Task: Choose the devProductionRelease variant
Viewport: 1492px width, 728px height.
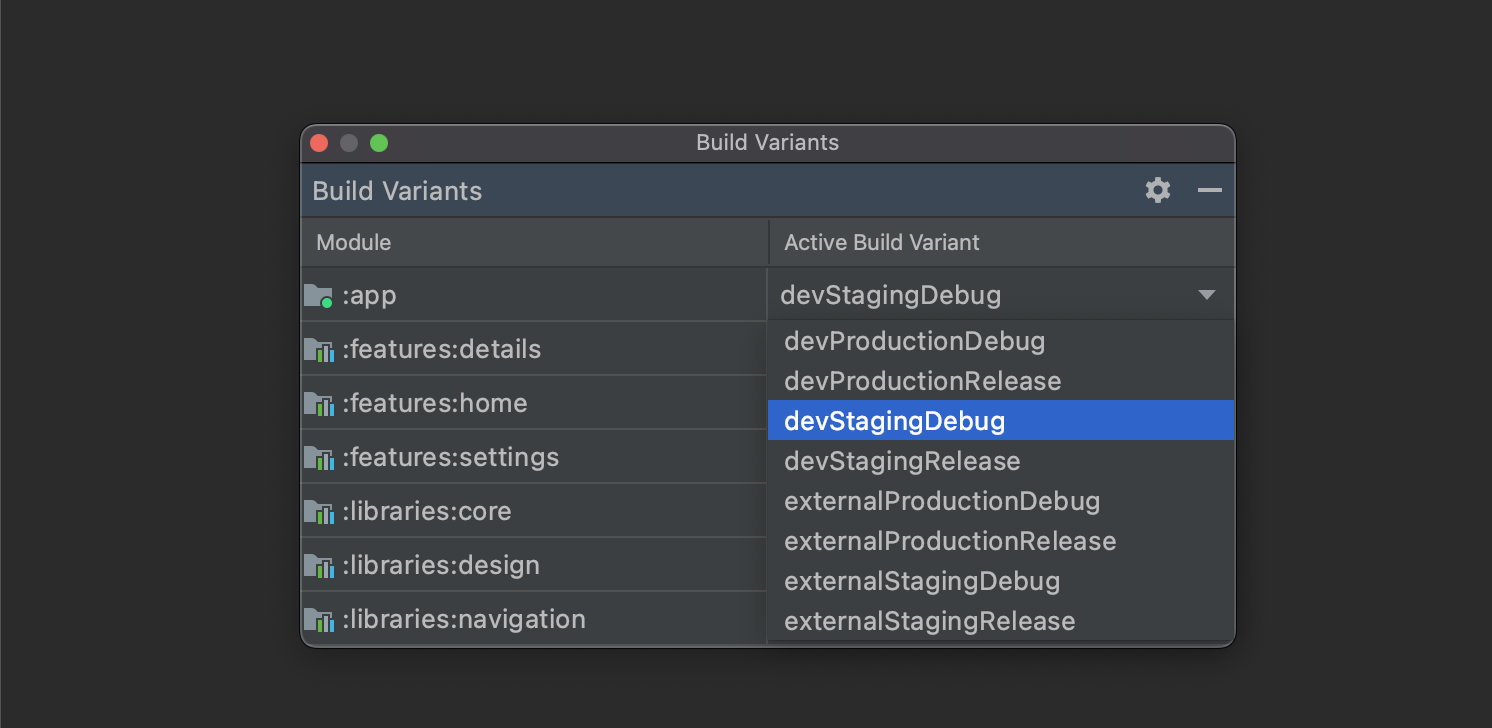Action: point(922,381)
